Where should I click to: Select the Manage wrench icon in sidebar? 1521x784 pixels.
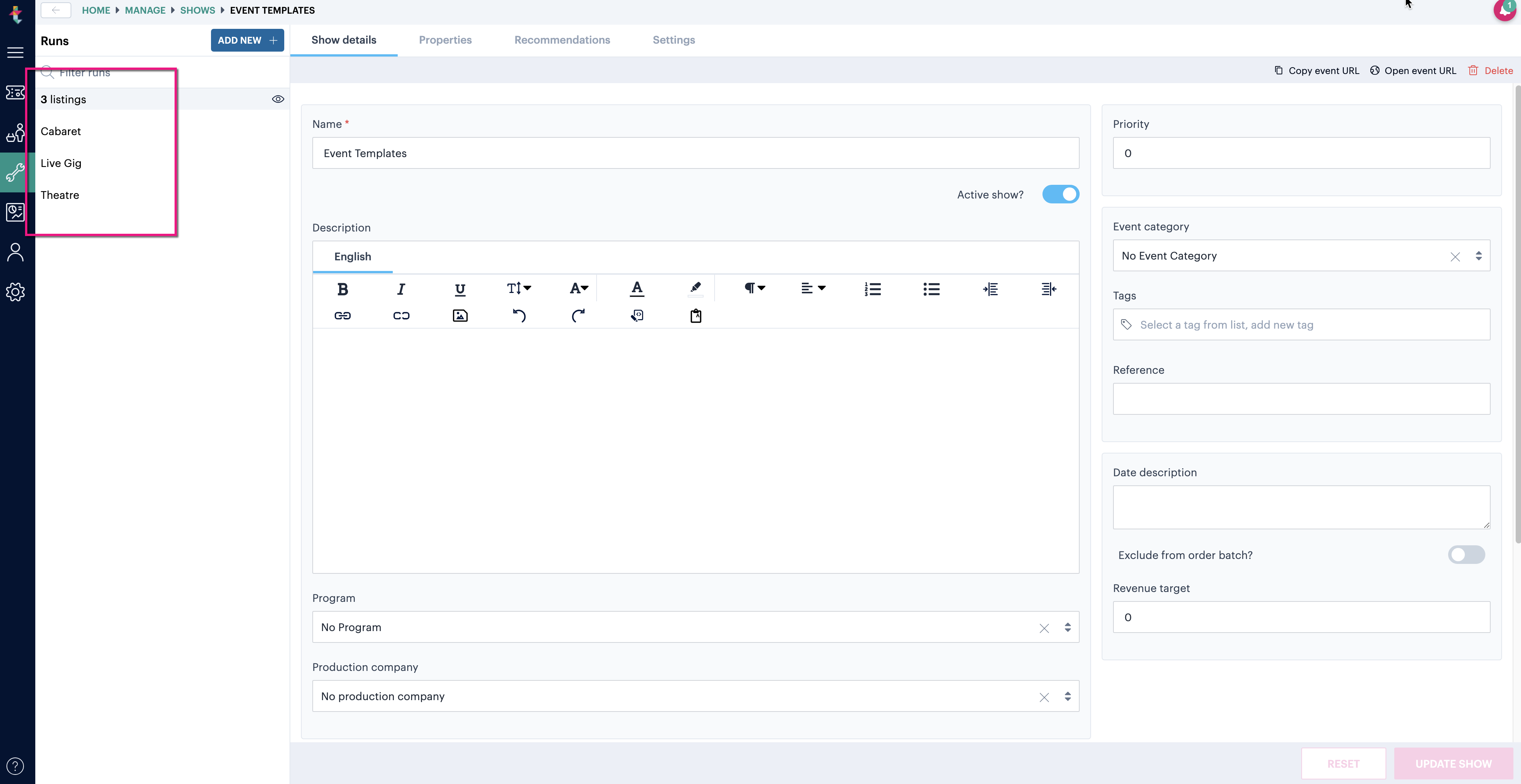[x=15, y=172]
